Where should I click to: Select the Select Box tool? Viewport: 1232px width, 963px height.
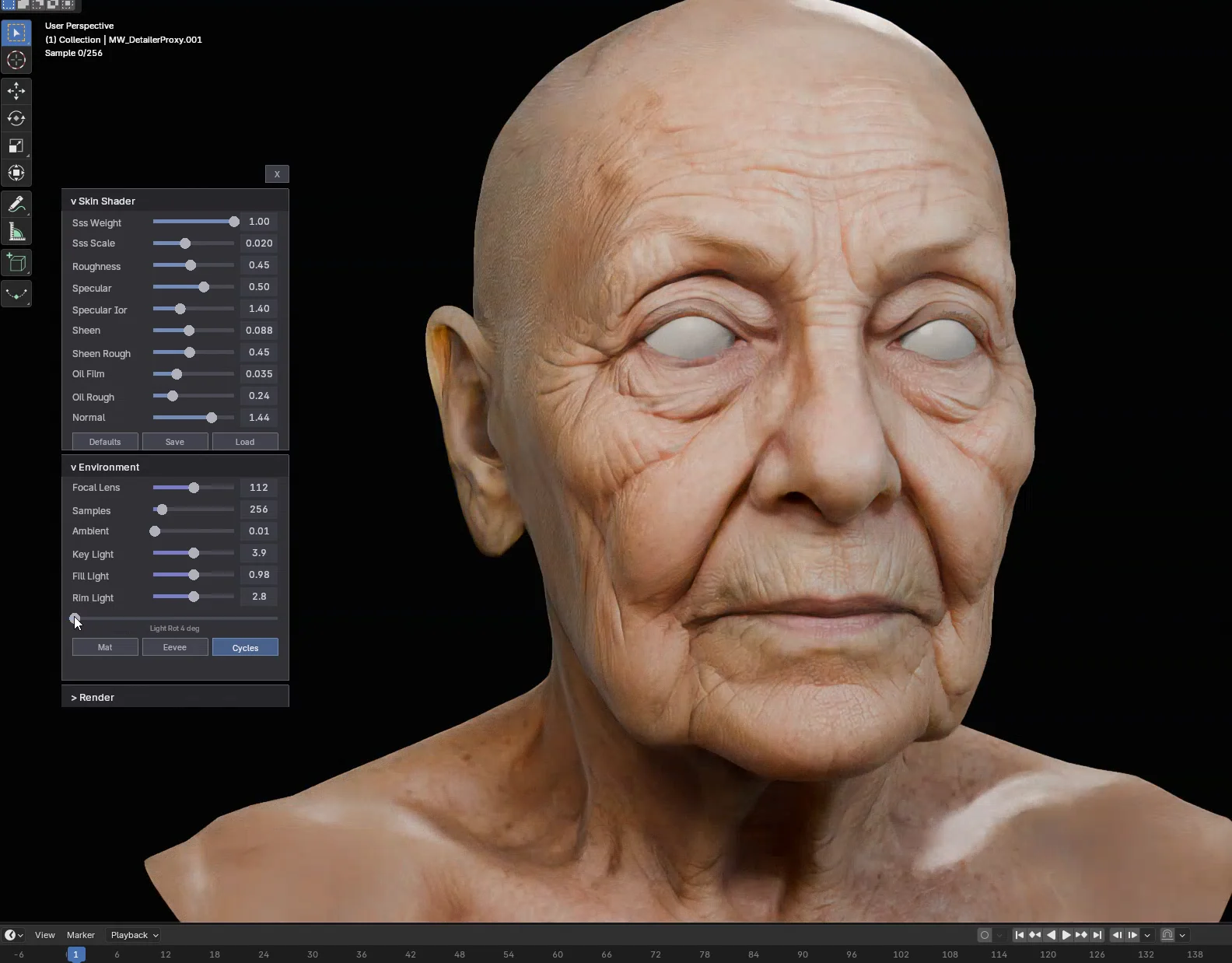[16, 33]
